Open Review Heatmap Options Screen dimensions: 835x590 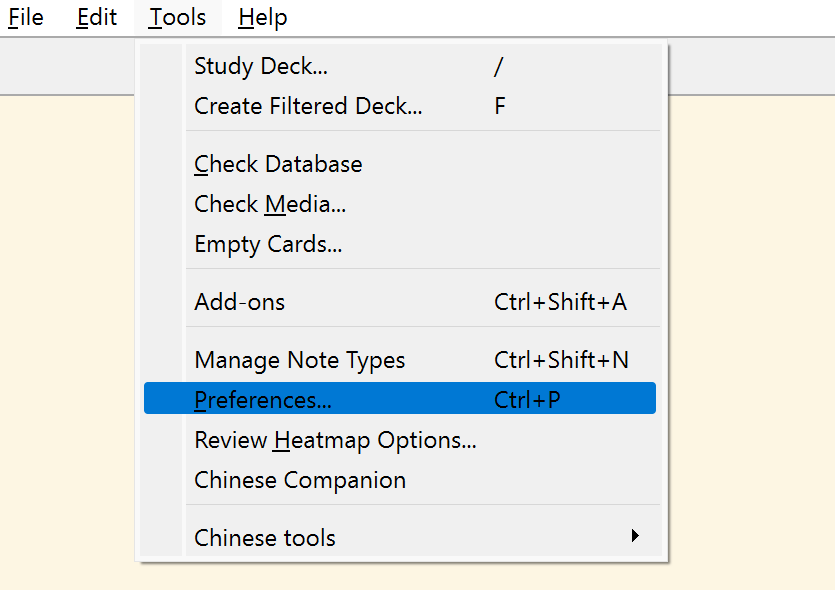tap(335, 440)
